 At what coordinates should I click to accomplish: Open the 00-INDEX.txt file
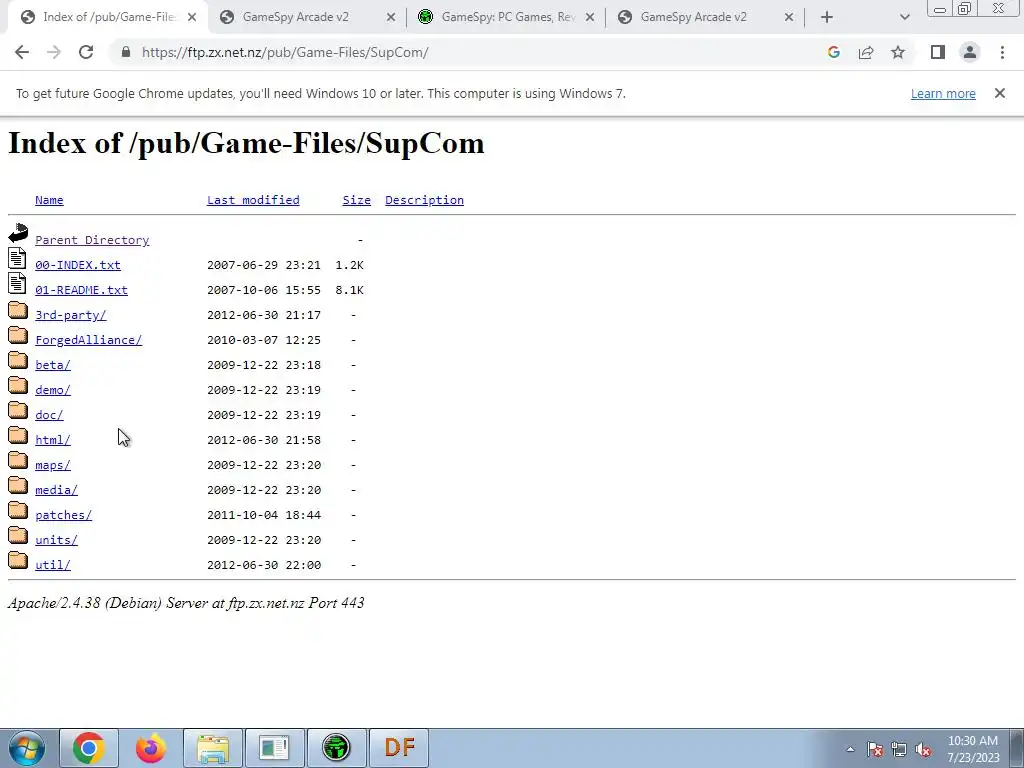click(x=78, y=265)
